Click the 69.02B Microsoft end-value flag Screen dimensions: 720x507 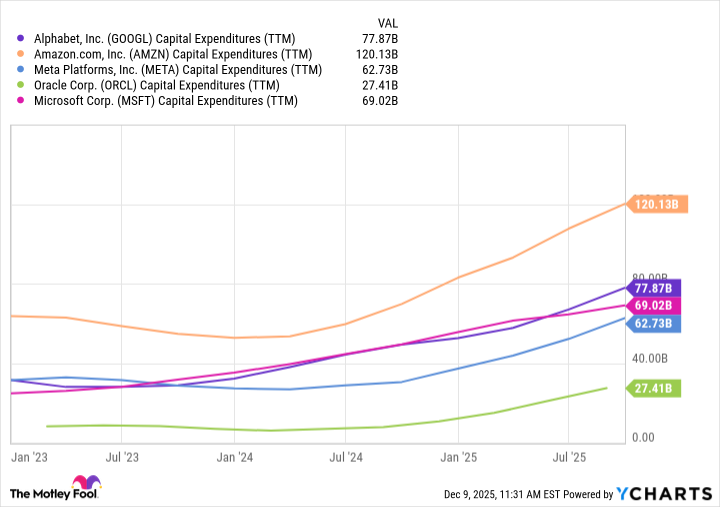coord(655,305)
